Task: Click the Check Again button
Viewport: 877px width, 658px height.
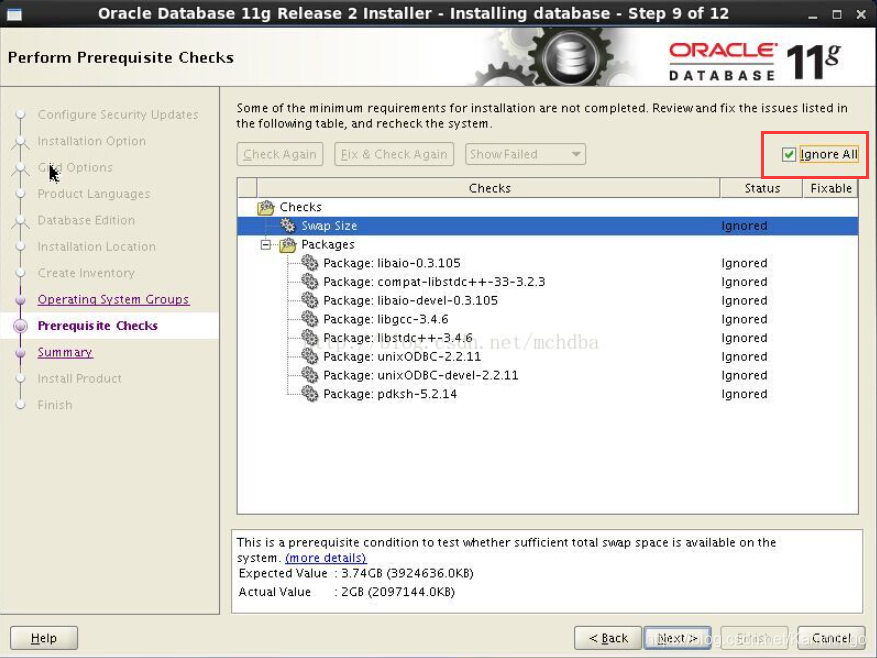Action: (x=280, y=154)
